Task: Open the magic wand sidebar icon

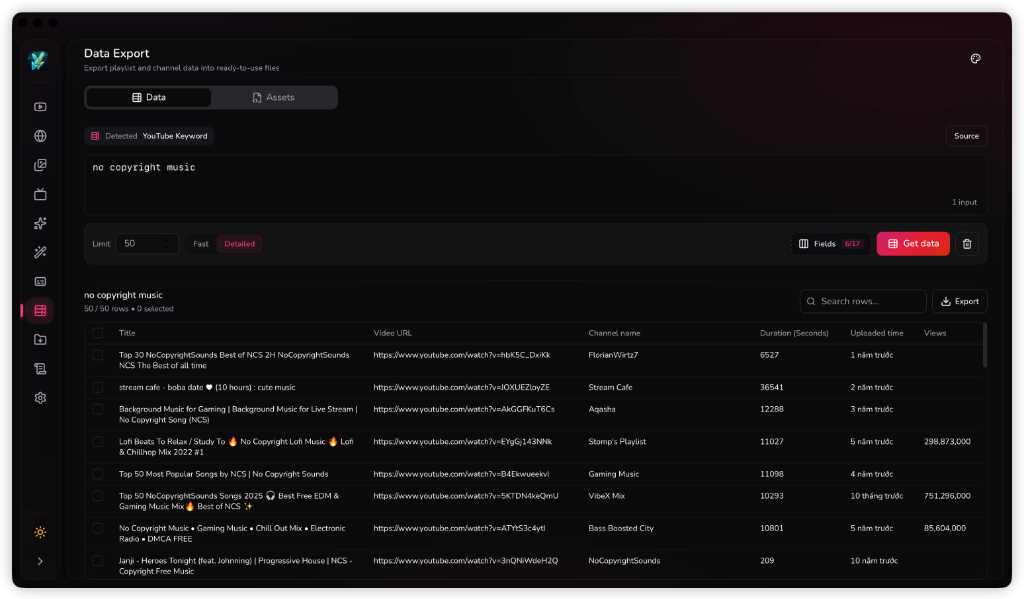Action: (40, 252)
